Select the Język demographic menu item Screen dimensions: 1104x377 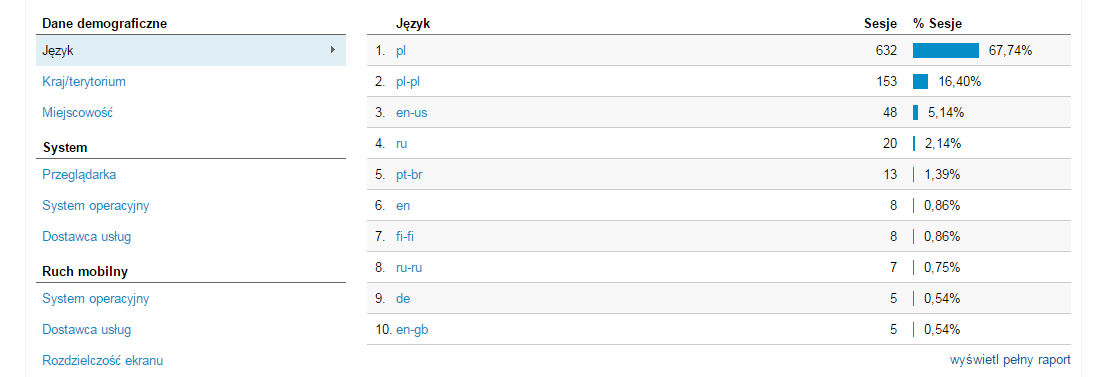click(191, 51)
